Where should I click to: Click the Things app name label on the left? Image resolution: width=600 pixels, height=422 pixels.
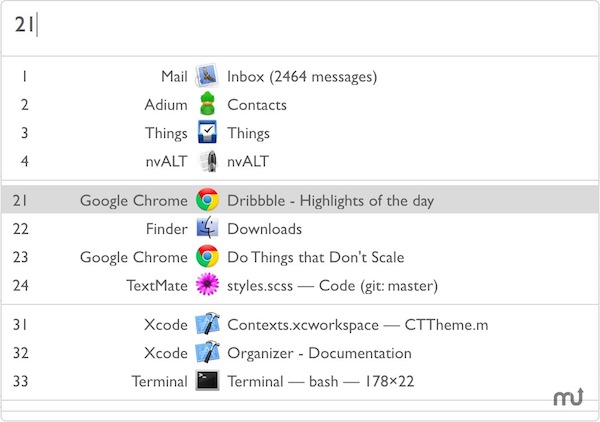(166, 134)
